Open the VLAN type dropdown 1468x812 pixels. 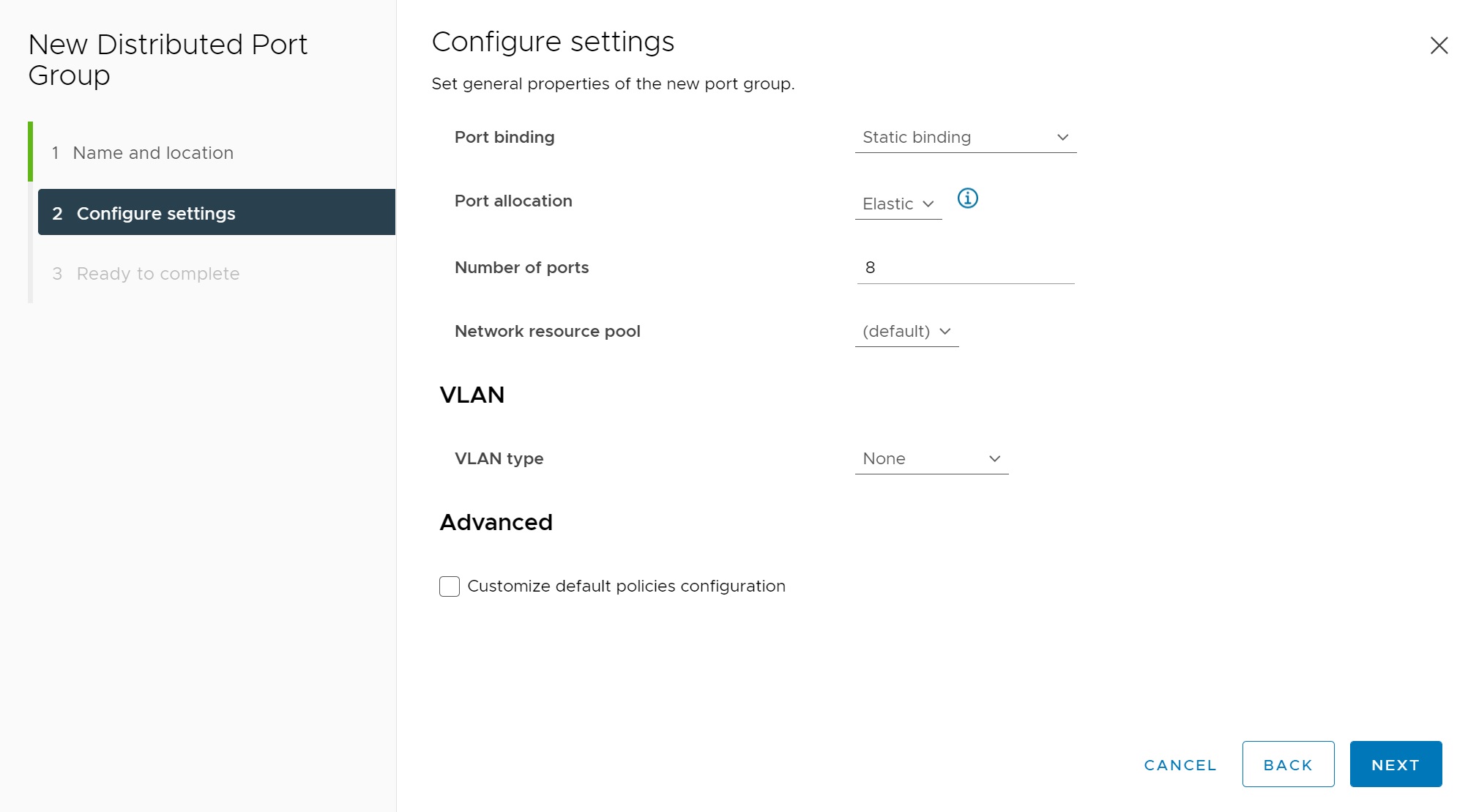click(931, 459)
